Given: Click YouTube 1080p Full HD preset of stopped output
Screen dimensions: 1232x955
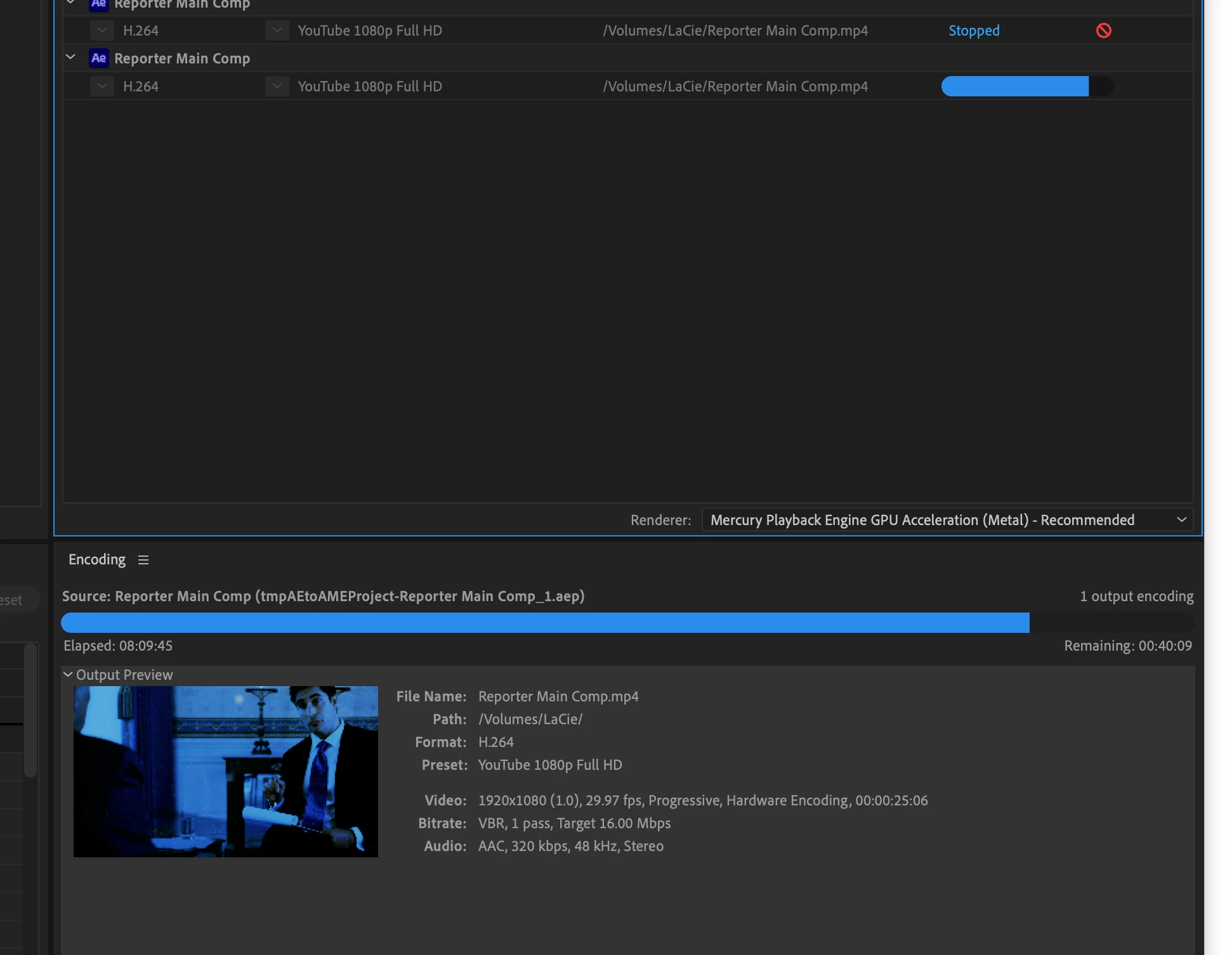Looking at the screenshot, I should point(369,30).
